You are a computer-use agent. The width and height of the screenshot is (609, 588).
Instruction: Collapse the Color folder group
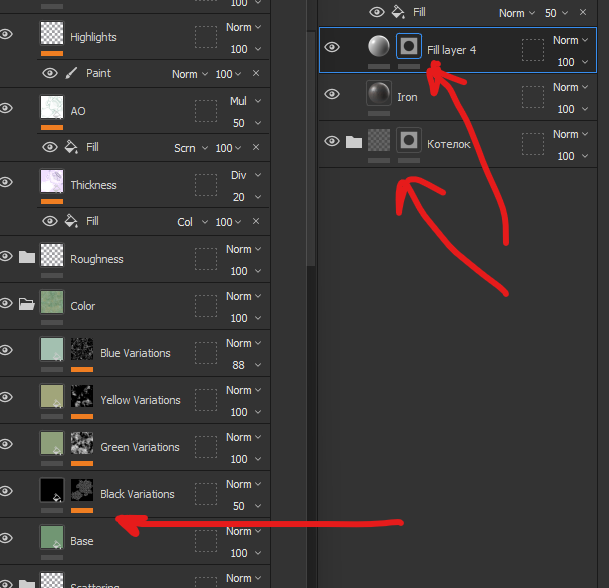pos(27,304)
